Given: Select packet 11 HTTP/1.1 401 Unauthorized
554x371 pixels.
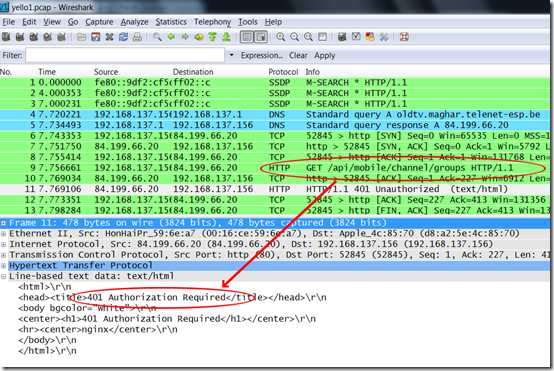Looking at the screenshot, I should (275, 189).
